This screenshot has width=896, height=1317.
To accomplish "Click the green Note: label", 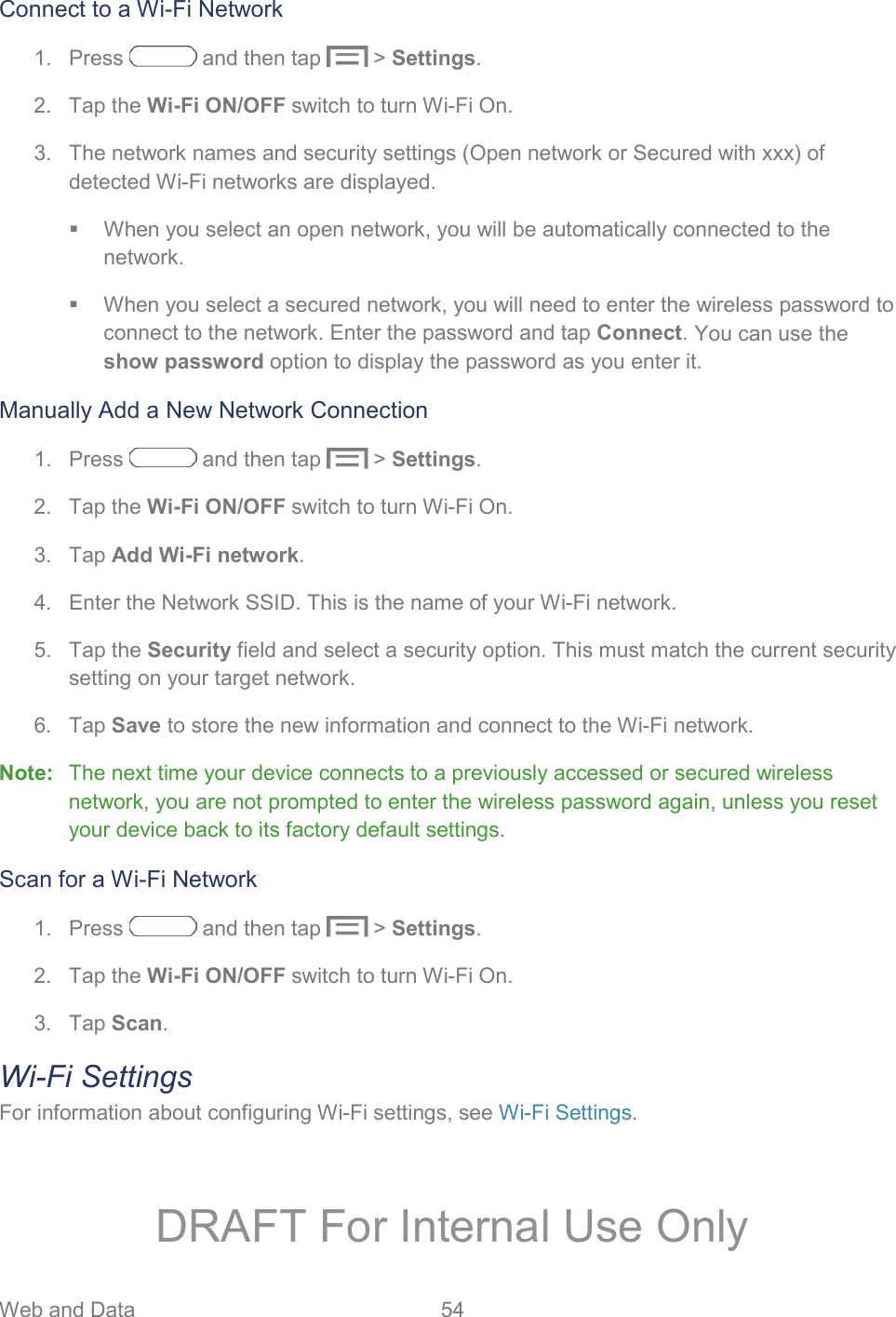I will 26,773.
